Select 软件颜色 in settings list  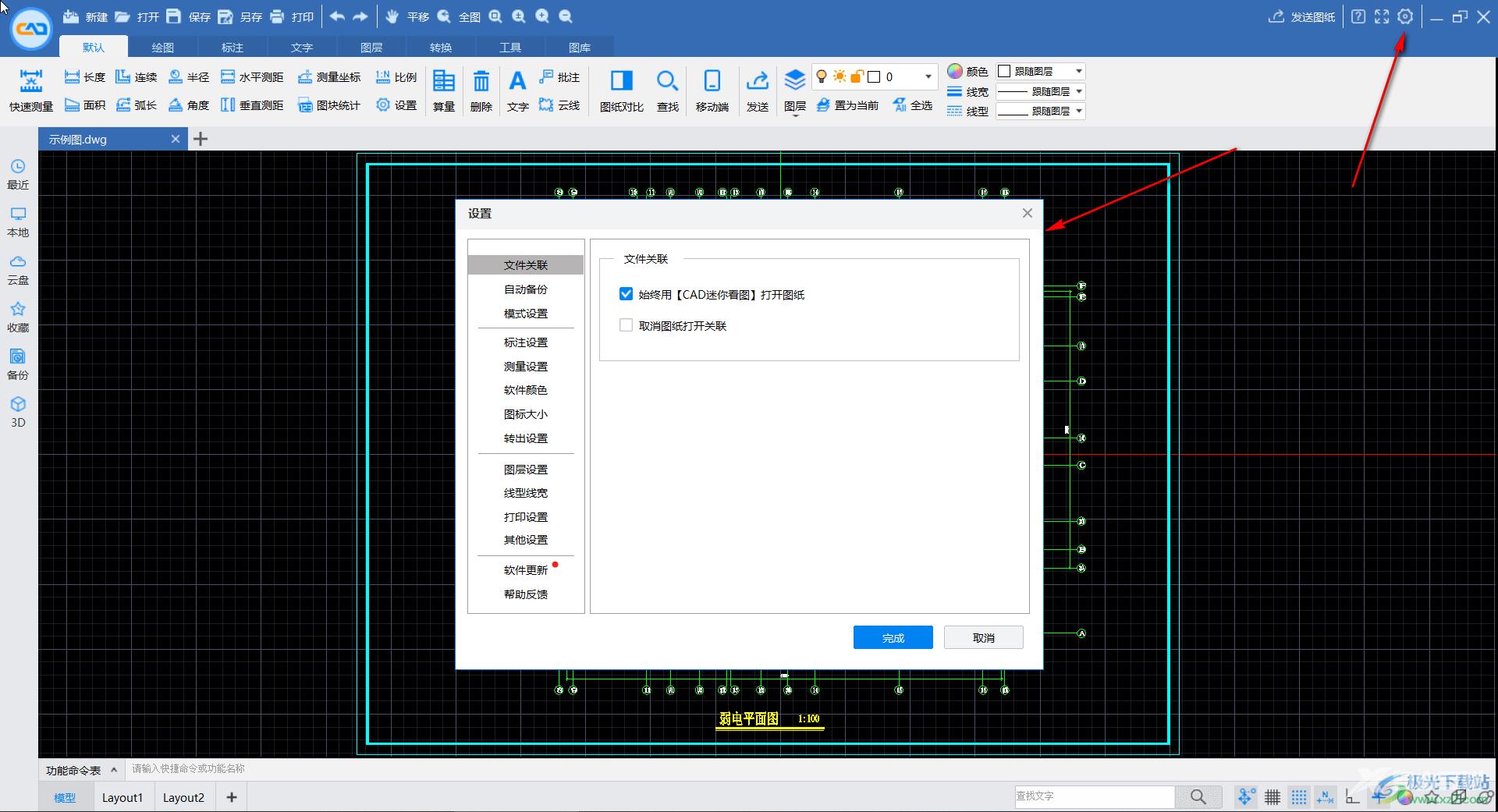(526, 390)
